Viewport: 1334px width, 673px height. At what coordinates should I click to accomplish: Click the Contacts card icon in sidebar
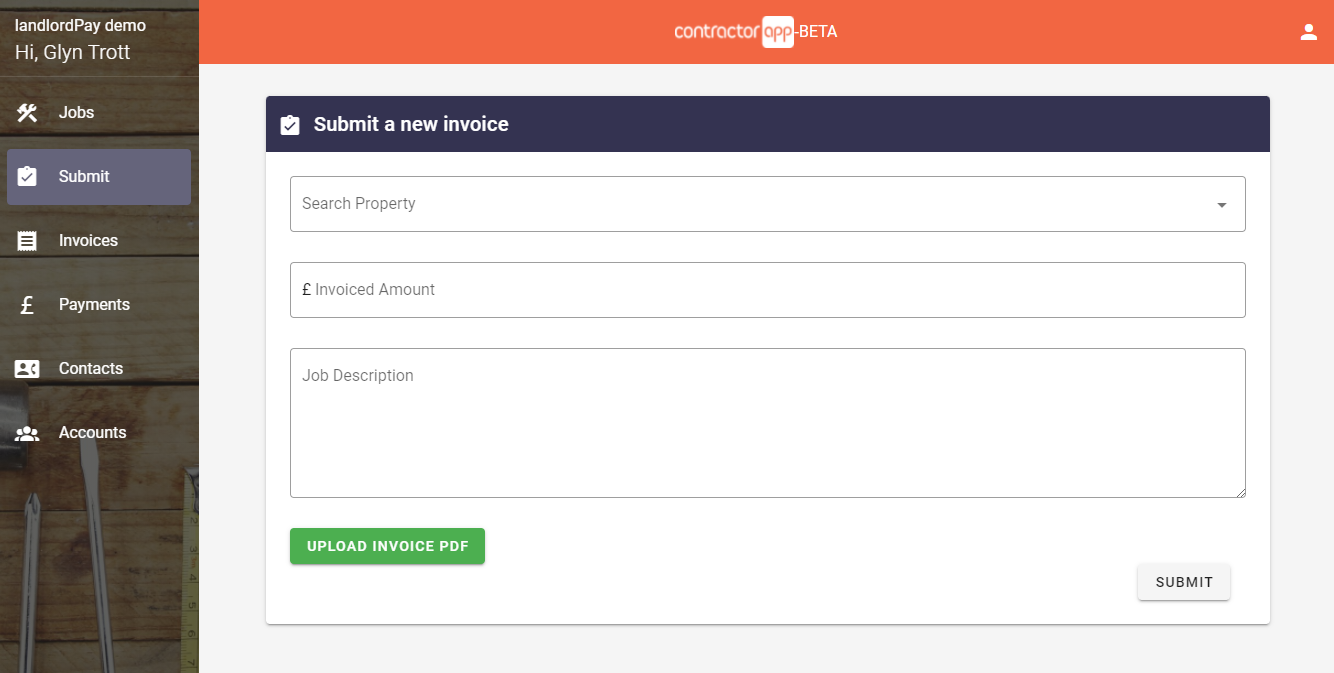click(27, 369)
